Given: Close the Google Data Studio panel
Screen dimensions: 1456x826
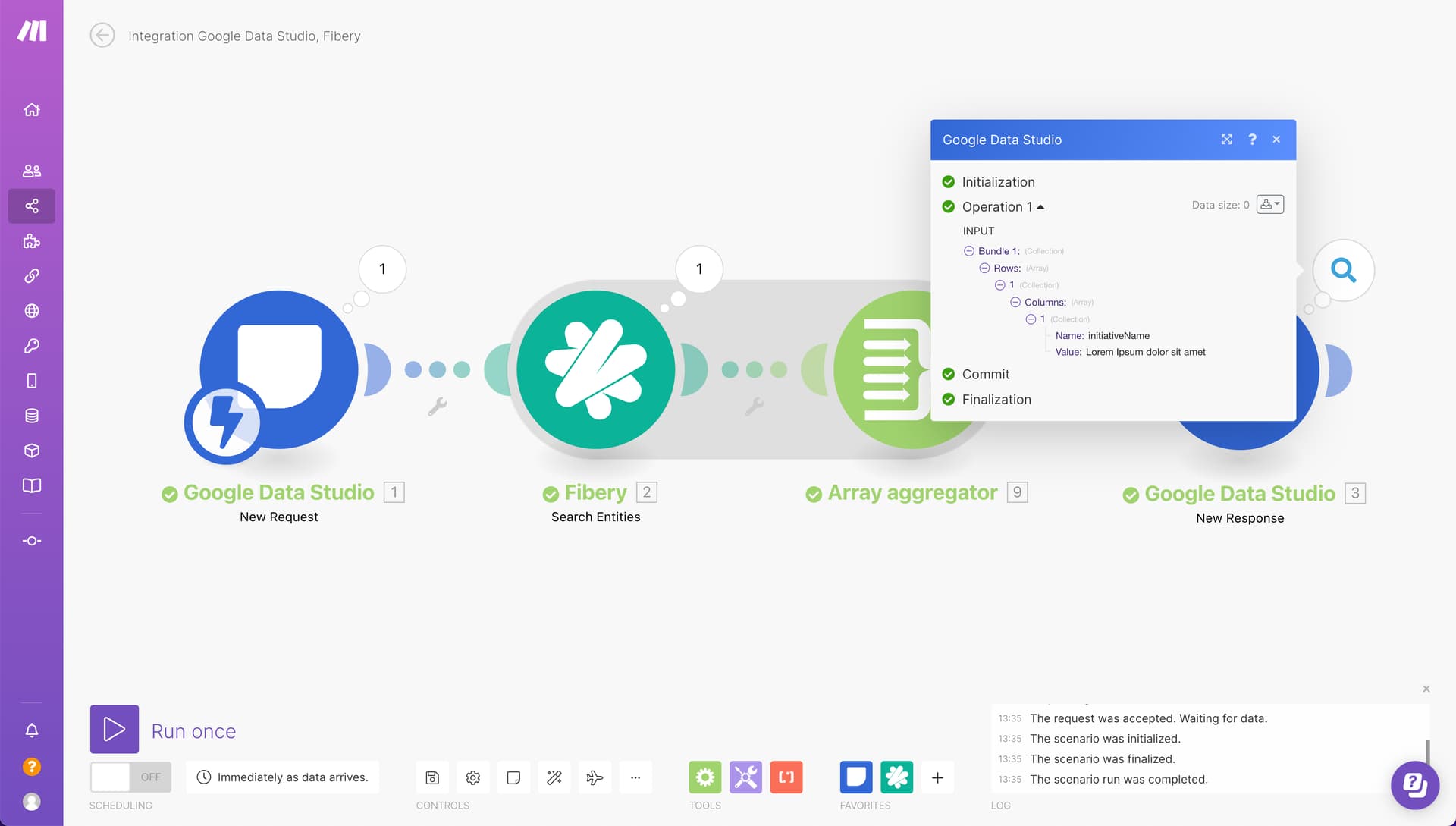Looking at the screenshot, I should pyautogui.click(x=1276, y=140).
